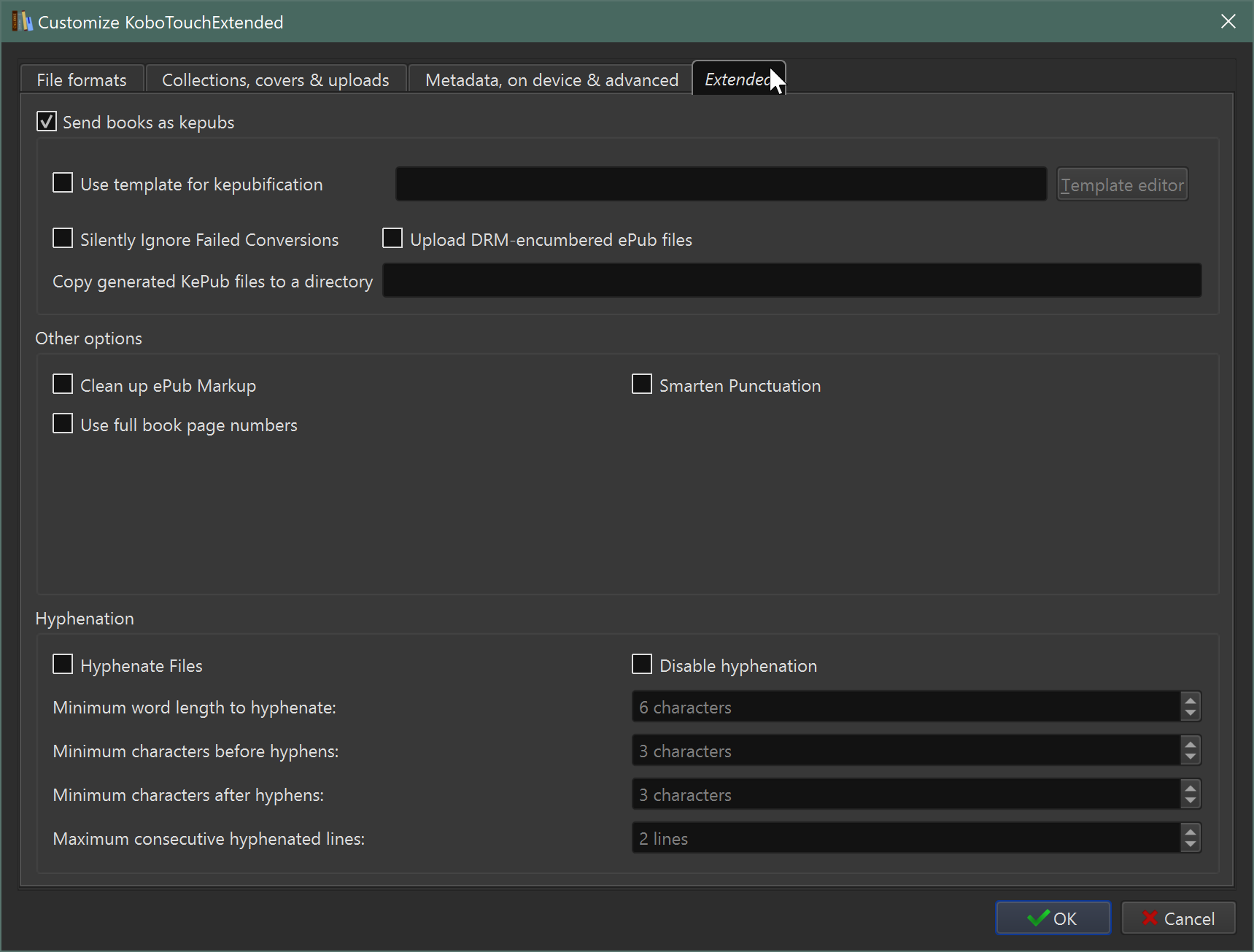Switch to the File formats tab

click(82, 80)
